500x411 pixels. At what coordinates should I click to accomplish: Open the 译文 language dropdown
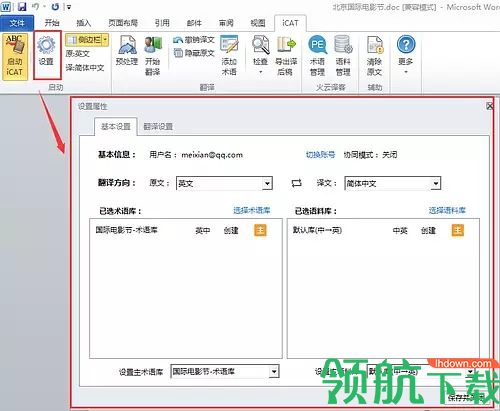393,183
